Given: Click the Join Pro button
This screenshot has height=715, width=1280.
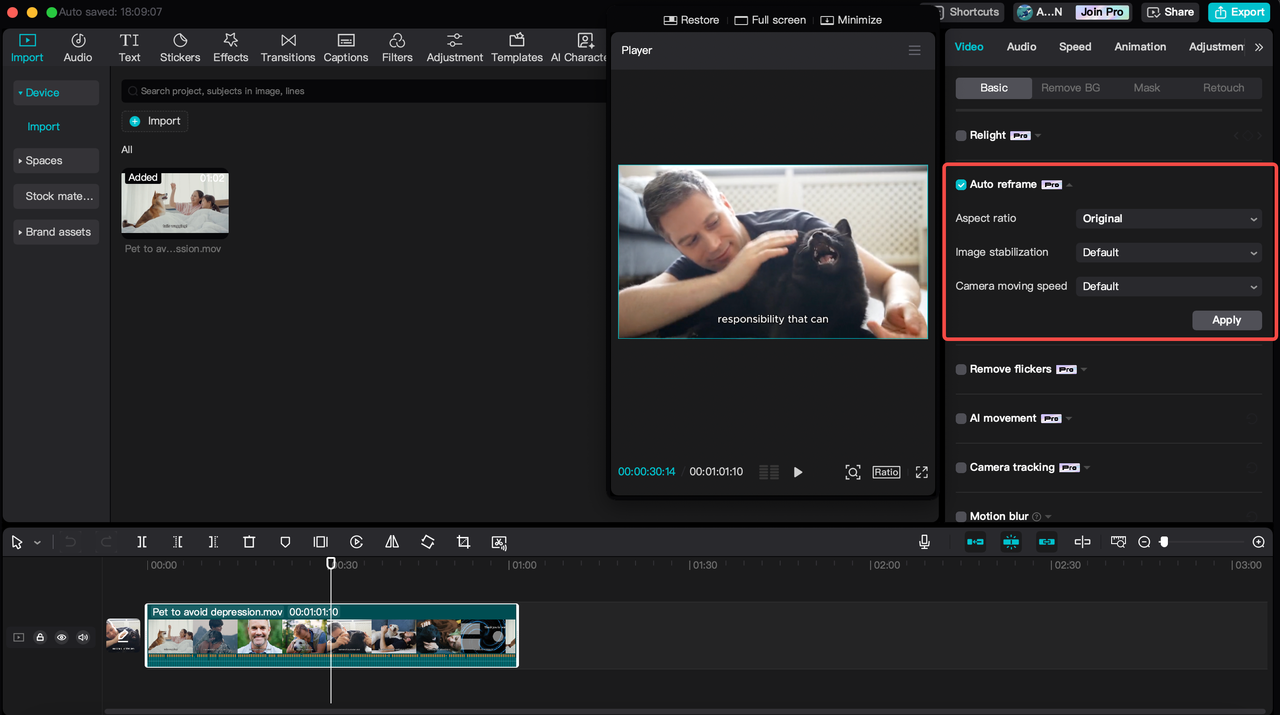Looking at the screenshot, I should (1102, 12).
